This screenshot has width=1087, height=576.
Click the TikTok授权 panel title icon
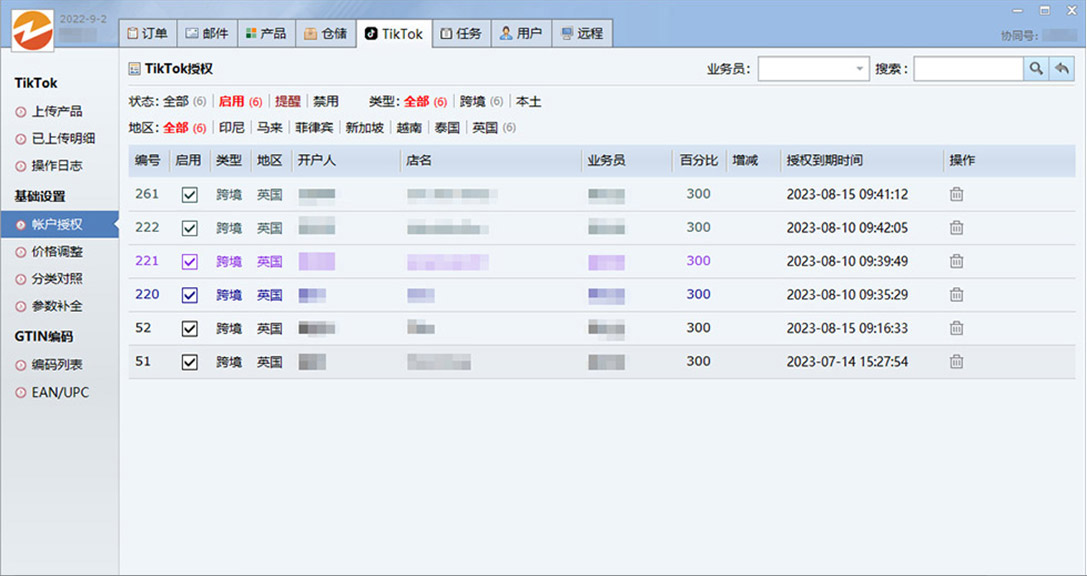tap(134, 69)
